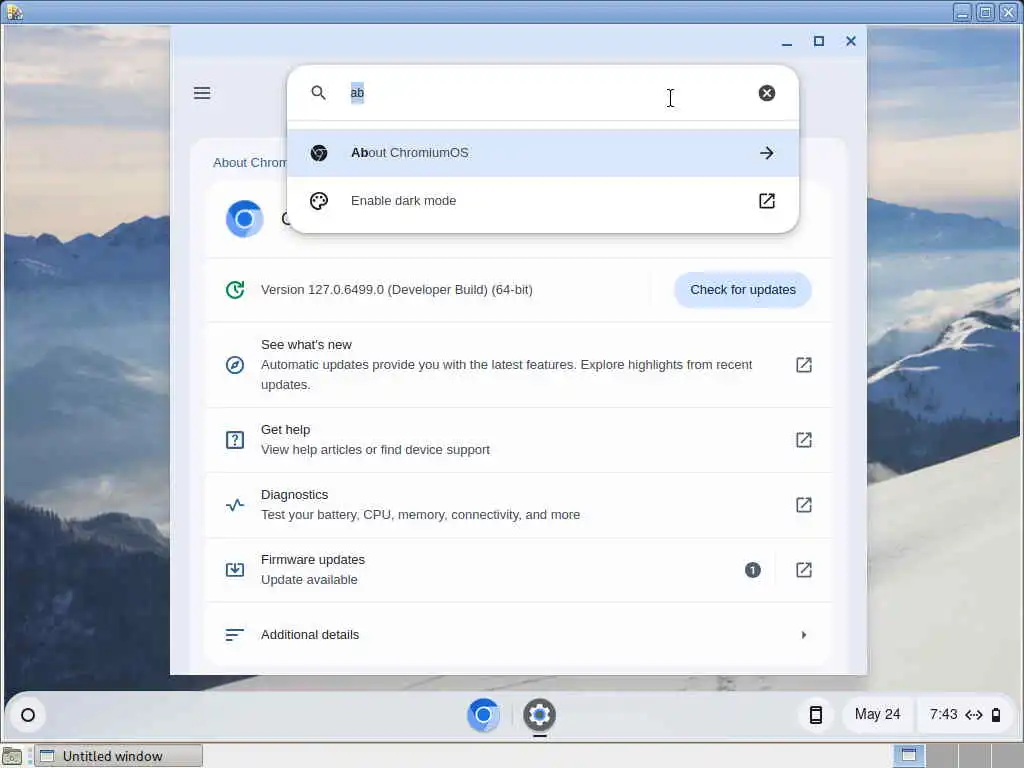
Task: Click the search magnifier icon
Action: pos(318,93)
